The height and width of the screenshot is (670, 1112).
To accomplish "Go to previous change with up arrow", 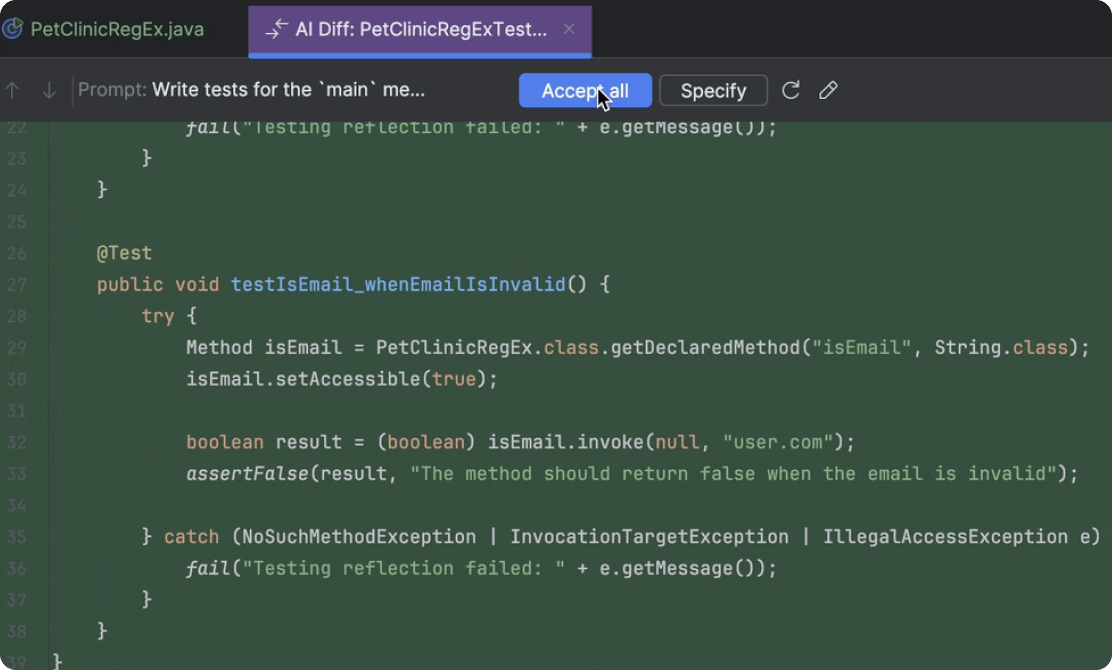I will (13, 91).
